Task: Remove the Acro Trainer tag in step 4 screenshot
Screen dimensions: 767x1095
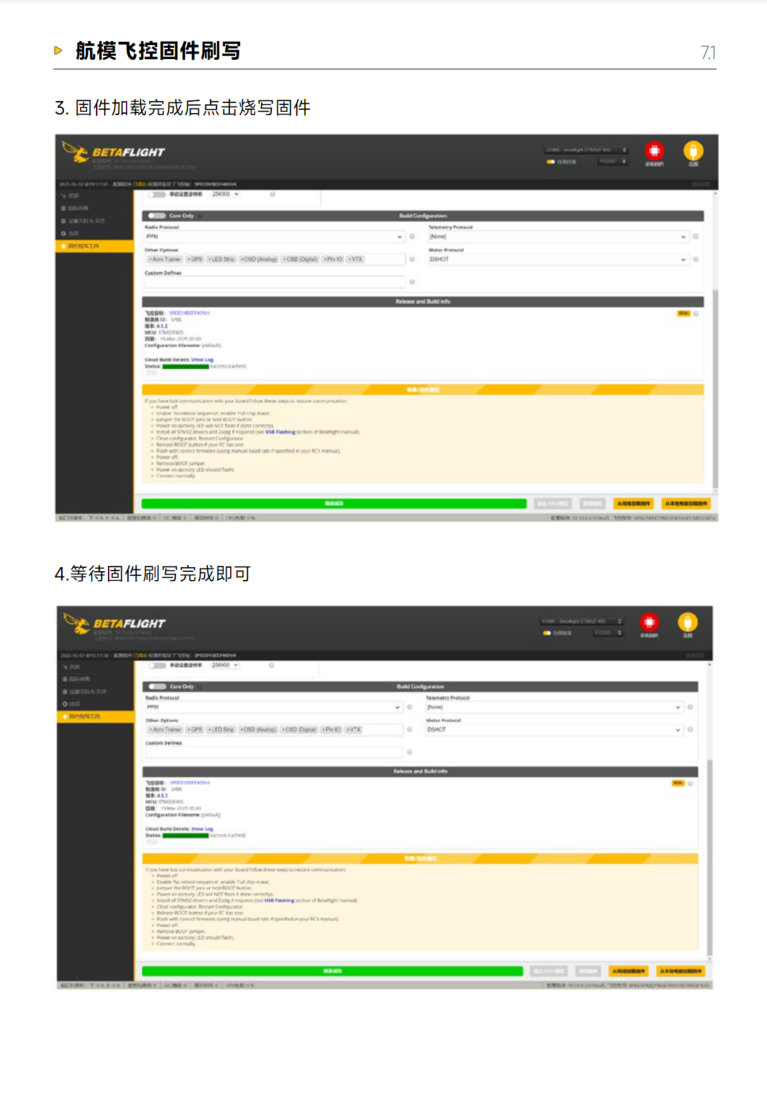Action: pos(150,730)
